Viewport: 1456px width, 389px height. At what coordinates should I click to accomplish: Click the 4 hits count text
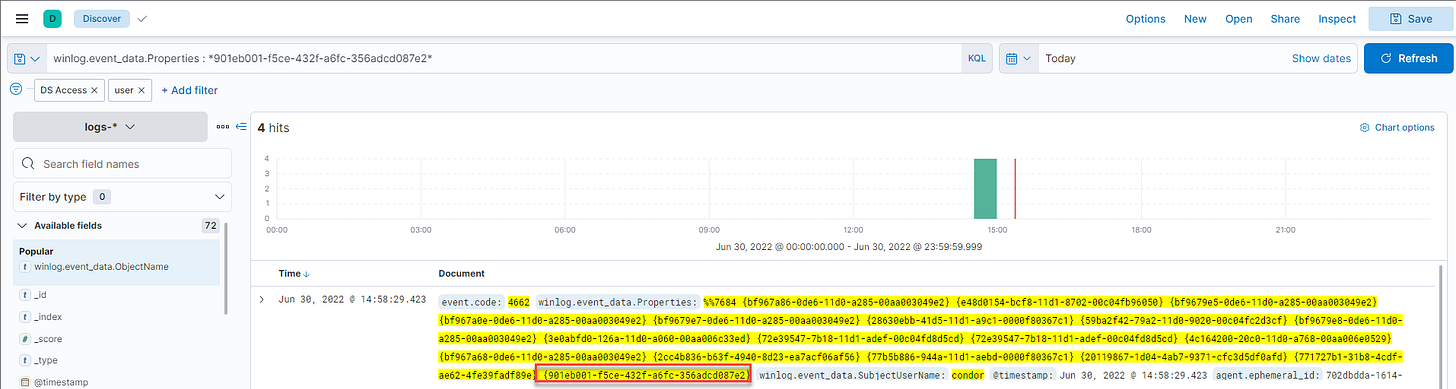[x=273, y=128]
